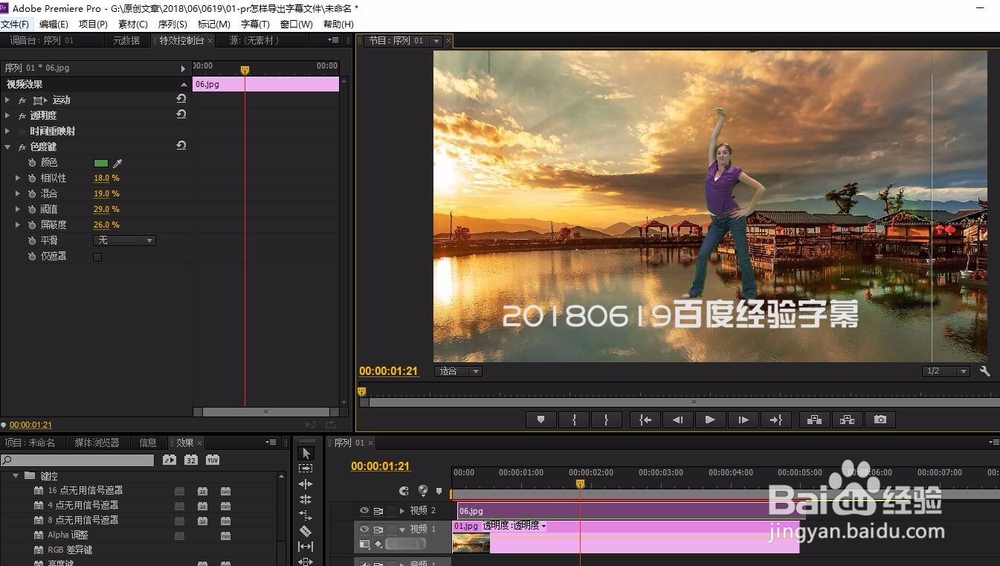Select the Rate Stretch tool
Image resolution: width=1000 pixels, height=566 pixels.
(306, 516)
